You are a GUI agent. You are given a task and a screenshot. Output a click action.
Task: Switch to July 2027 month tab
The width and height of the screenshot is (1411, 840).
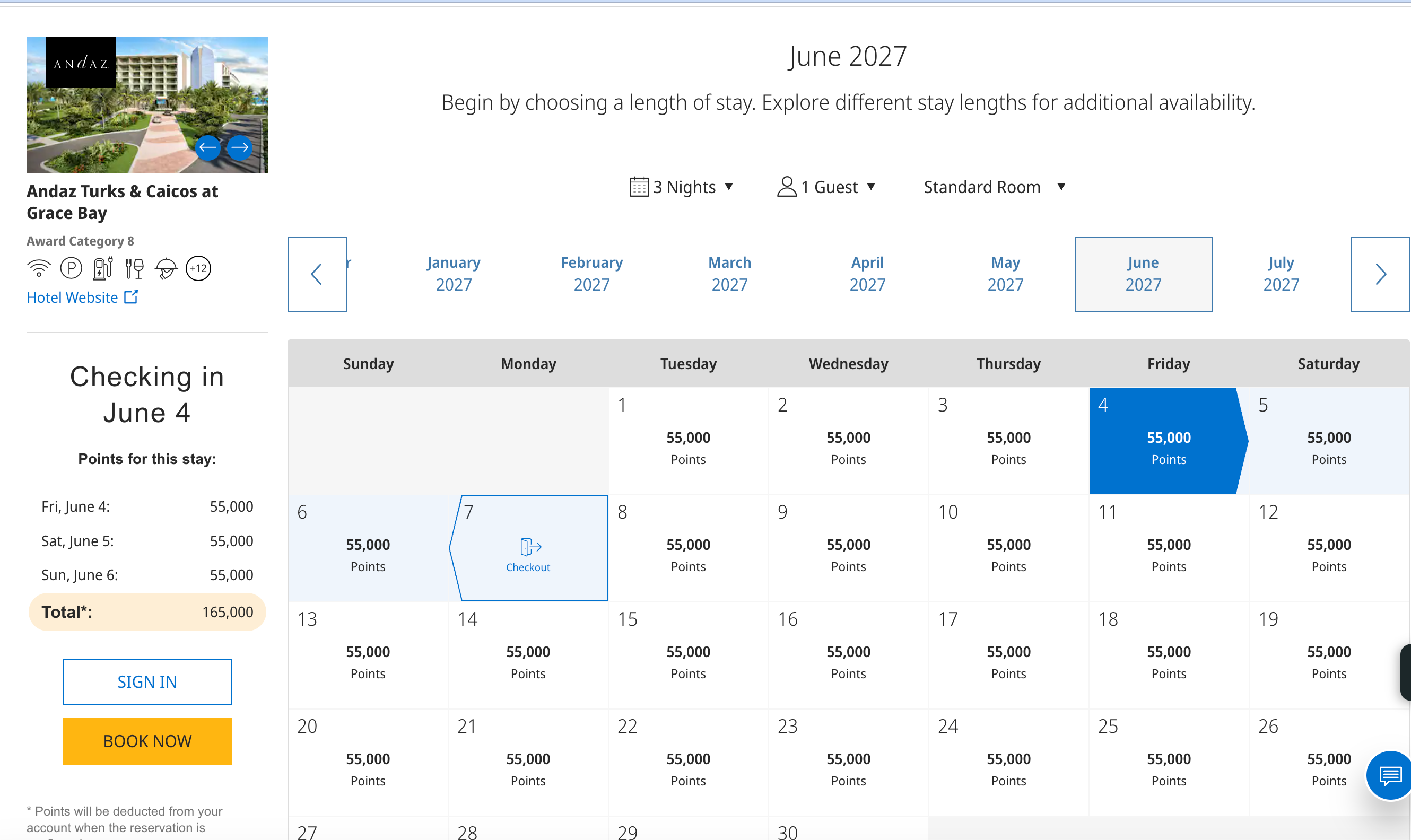coord(1282,274)
